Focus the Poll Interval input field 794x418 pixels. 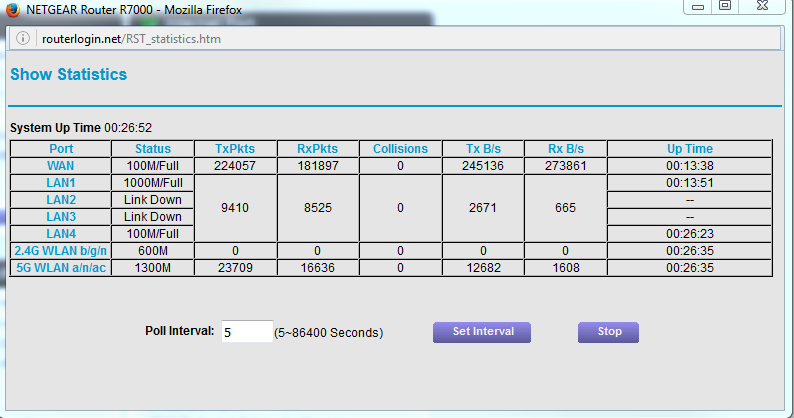(x=247, y=331)
